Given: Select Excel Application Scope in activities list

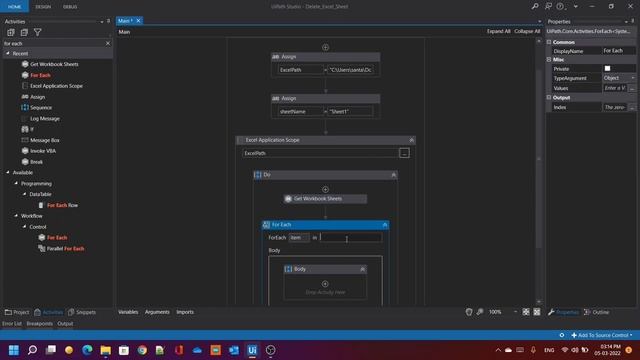Looking at the screenshot, I should pos(56,86).
